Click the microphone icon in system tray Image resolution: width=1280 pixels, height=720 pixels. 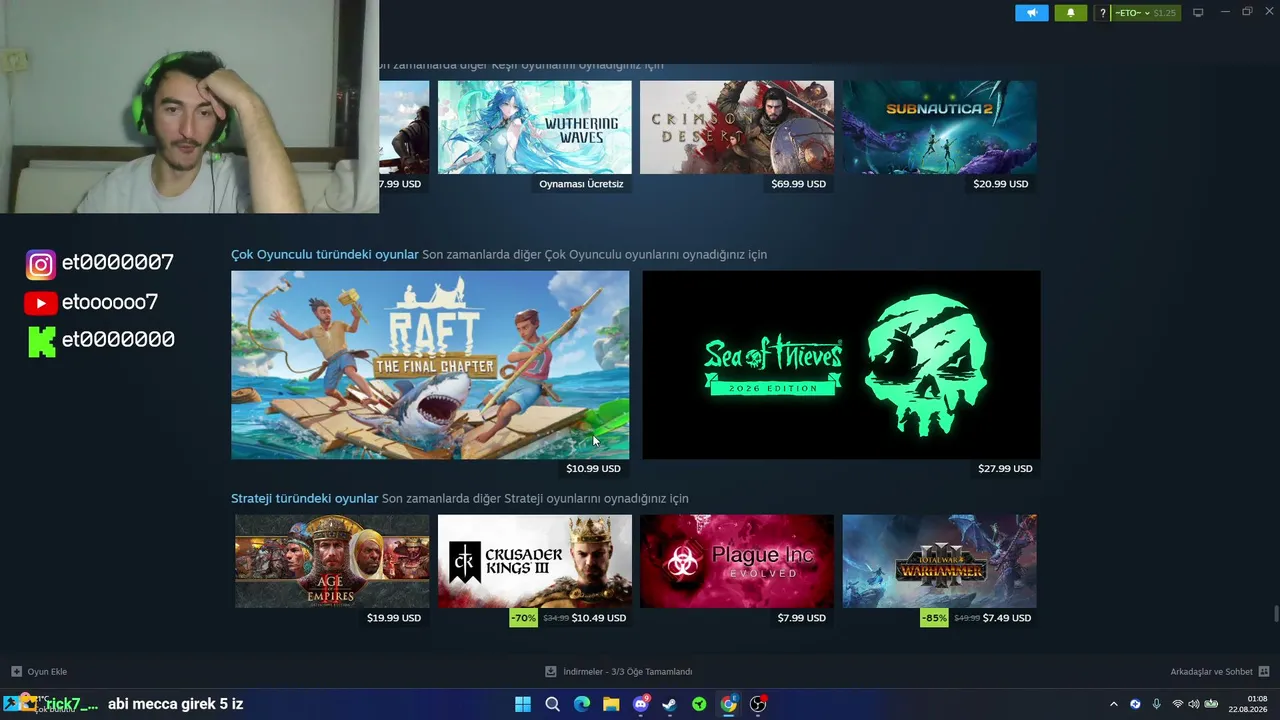(x=1157, y=704)
